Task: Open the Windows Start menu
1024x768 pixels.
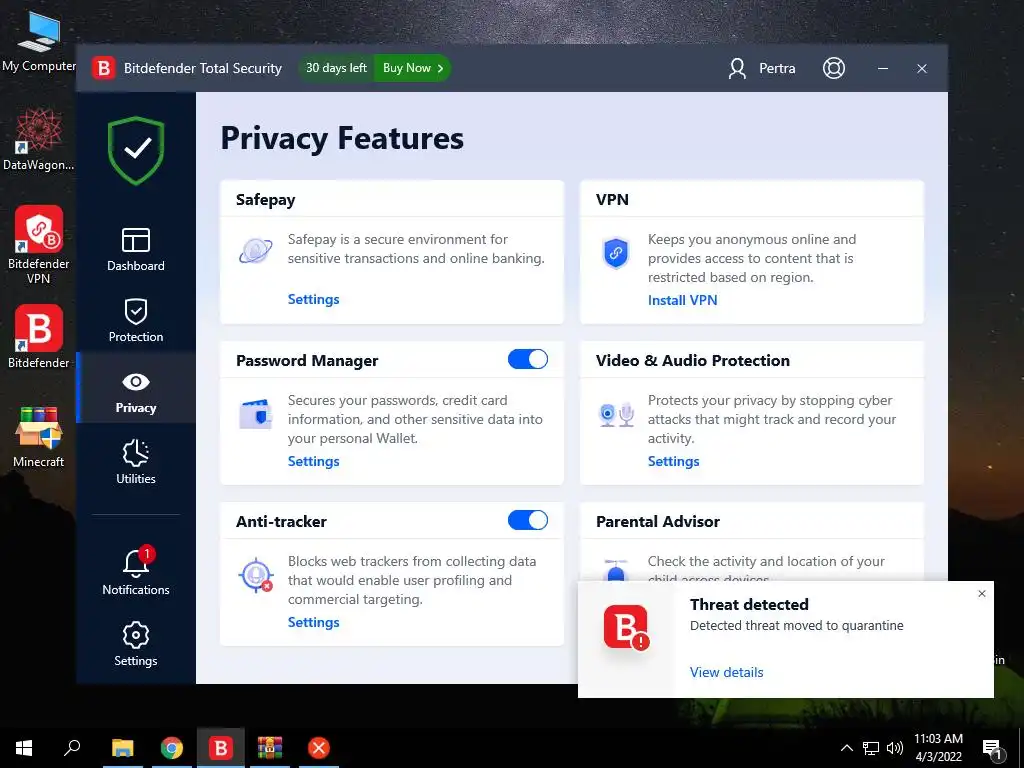Action: pos(24,748)
